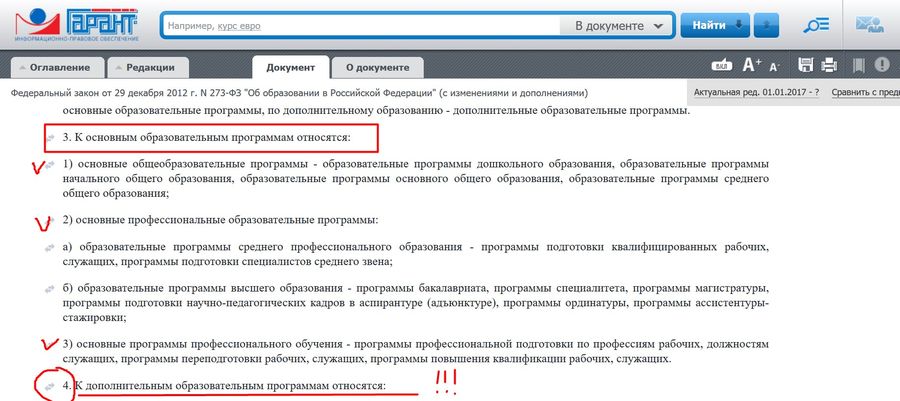900x401 pixels.
Task: Click the Найти search button
Action: [715, 25]
